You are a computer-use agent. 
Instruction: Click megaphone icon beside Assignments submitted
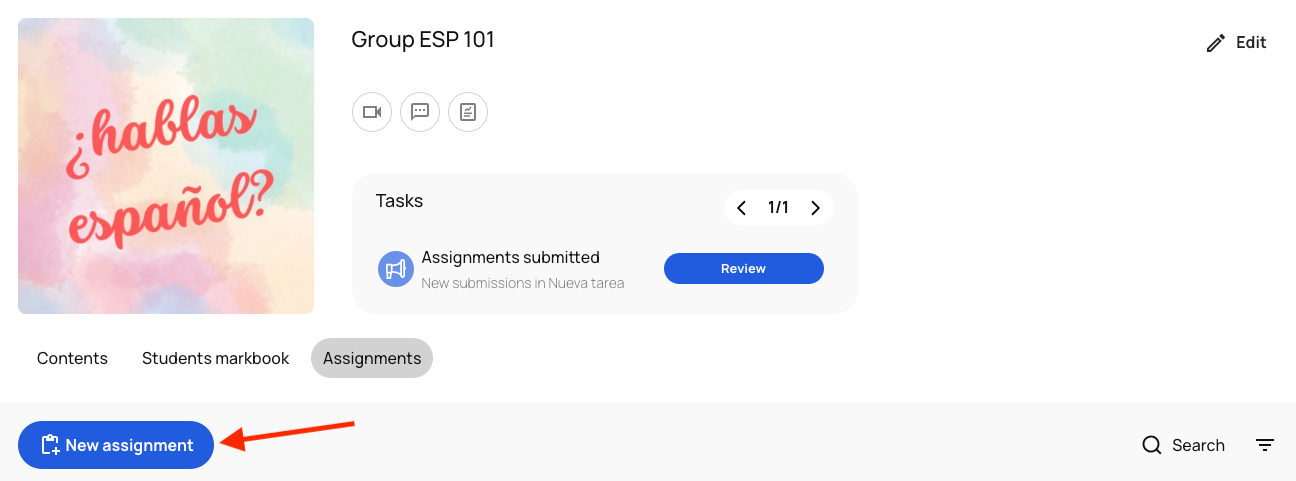pyautogui.click(x=396, y=269)
